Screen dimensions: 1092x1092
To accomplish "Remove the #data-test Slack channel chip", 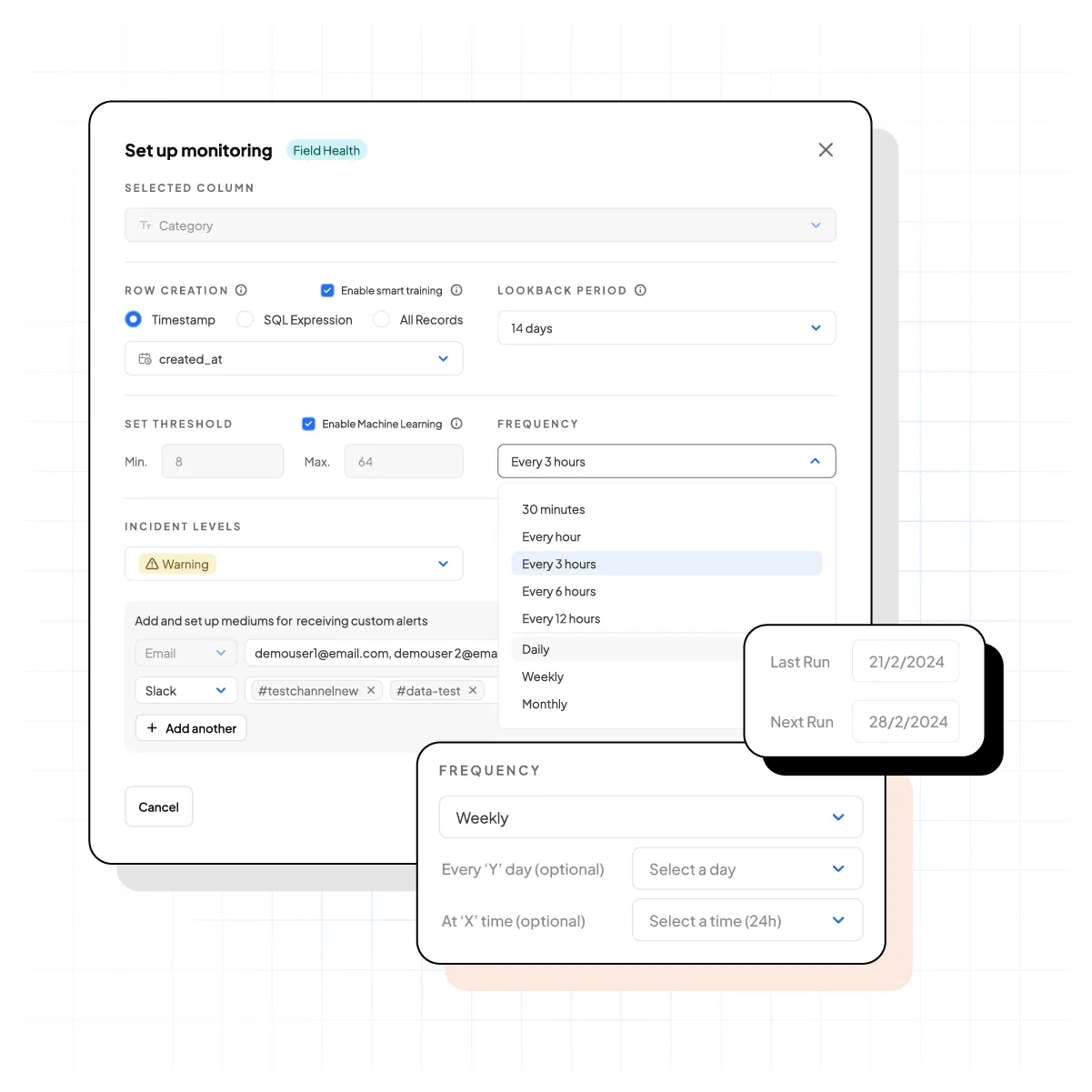I will (472, 690).
